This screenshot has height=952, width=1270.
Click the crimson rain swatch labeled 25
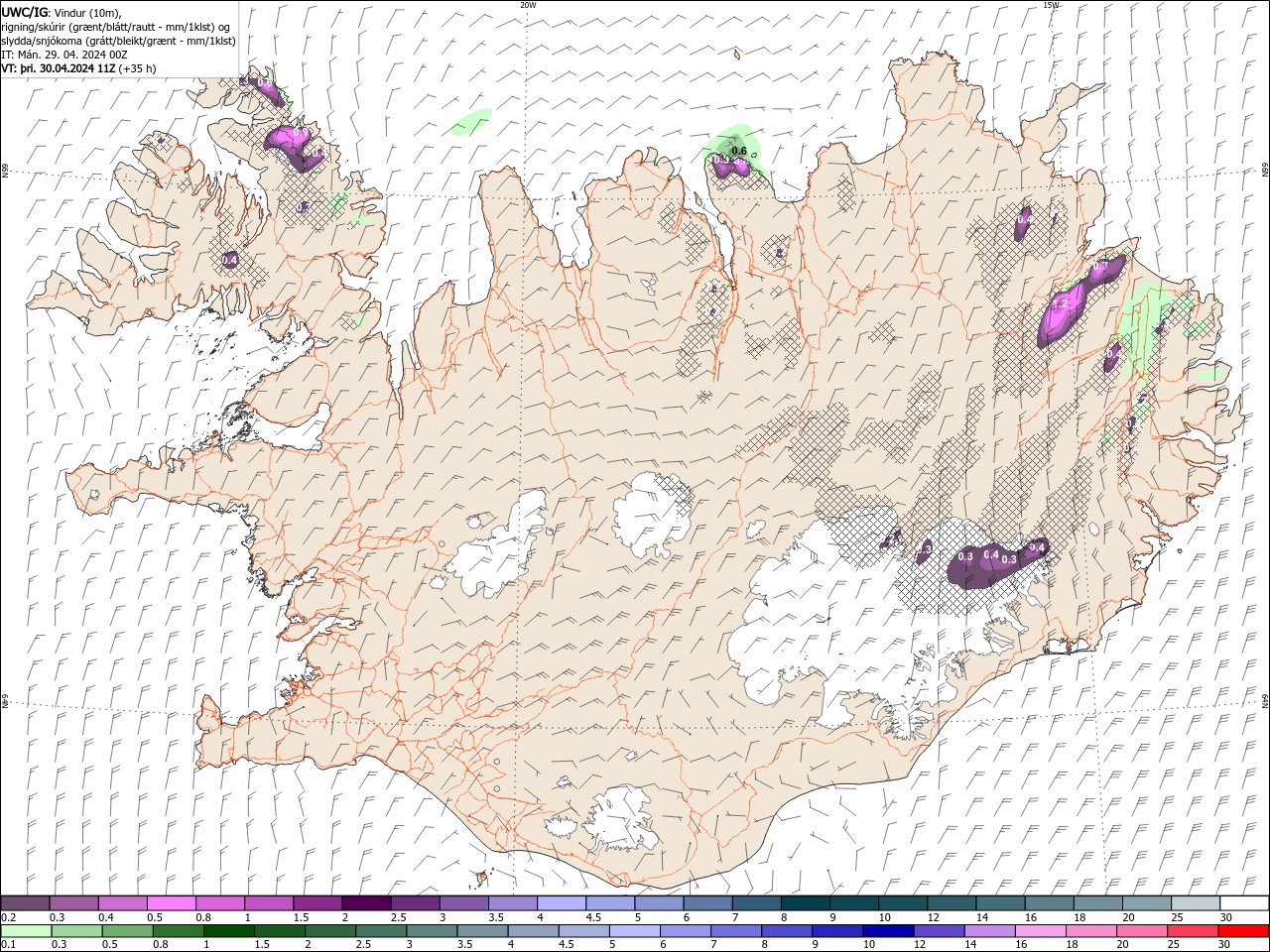point(1192,931)
